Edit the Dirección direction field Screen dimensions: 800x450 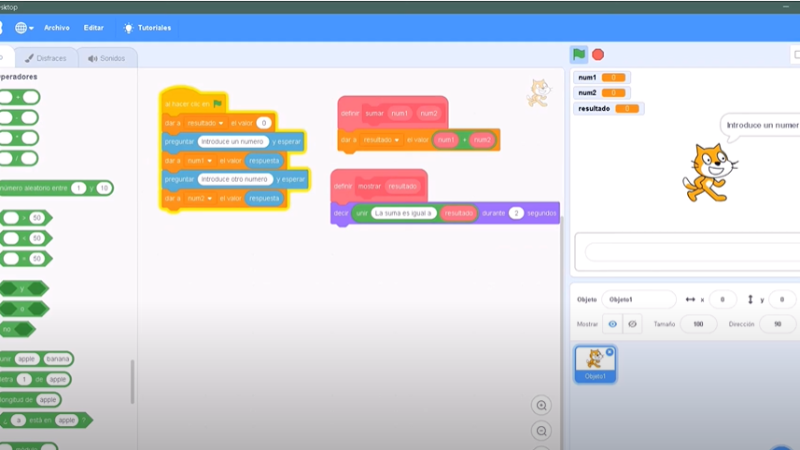click(778, 324)
